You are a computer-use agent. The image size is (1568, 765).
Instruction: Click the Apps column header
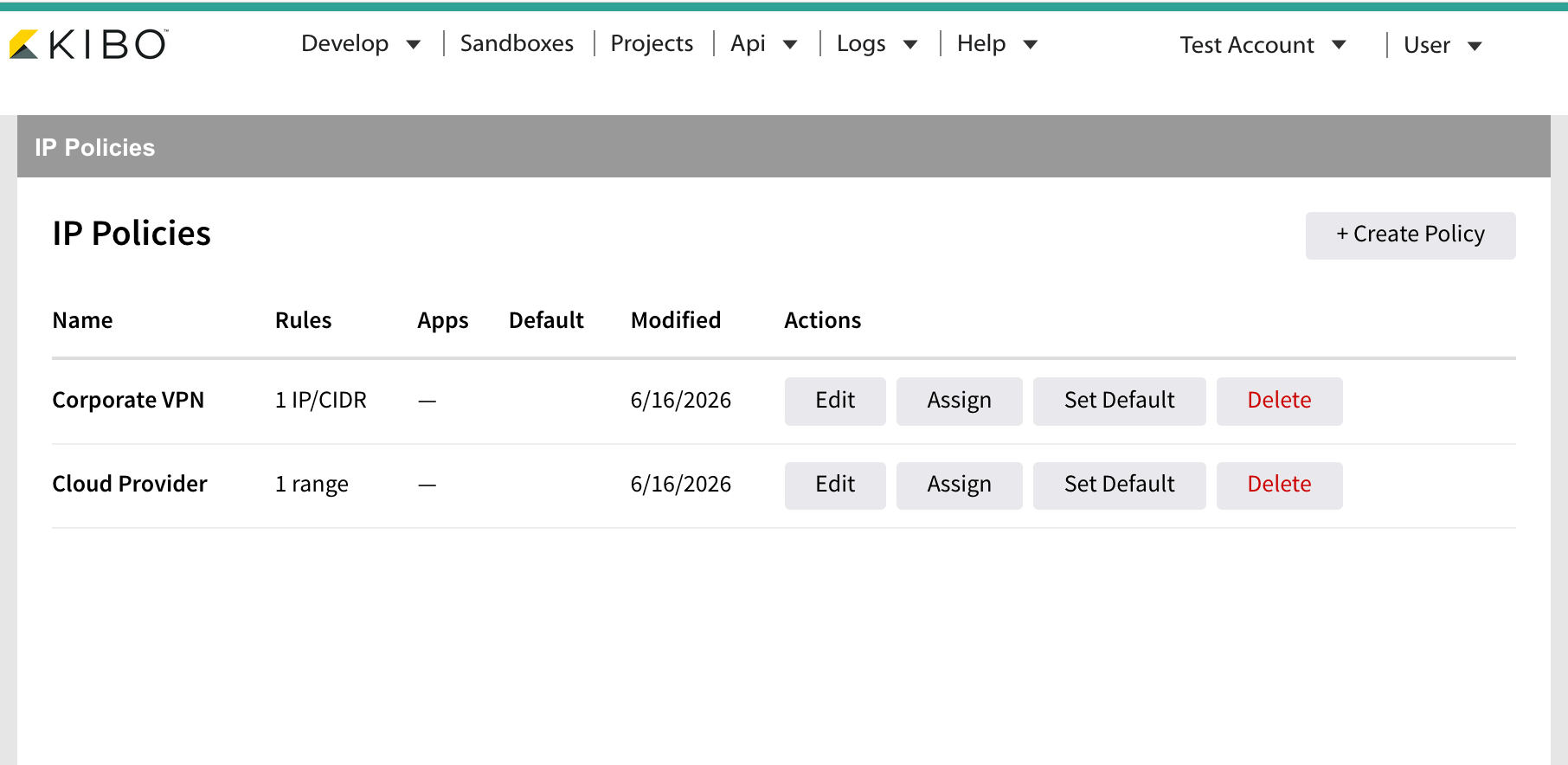[442, 321]
